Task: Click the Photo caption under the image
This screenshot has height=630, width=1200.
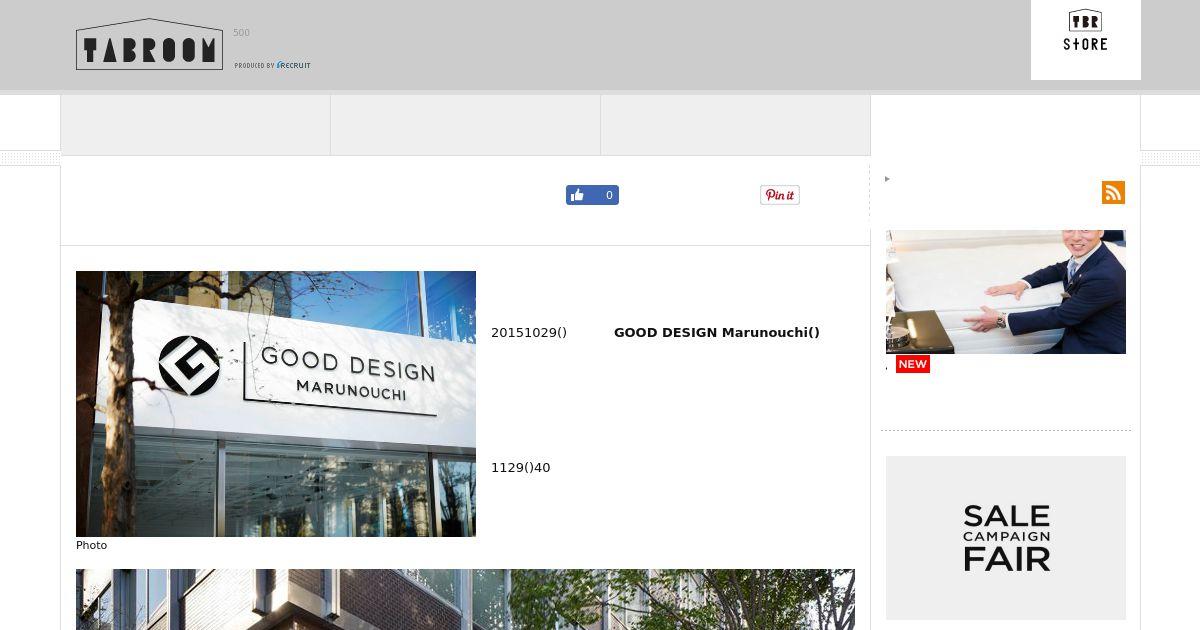Action: click(x=91, y=545)
